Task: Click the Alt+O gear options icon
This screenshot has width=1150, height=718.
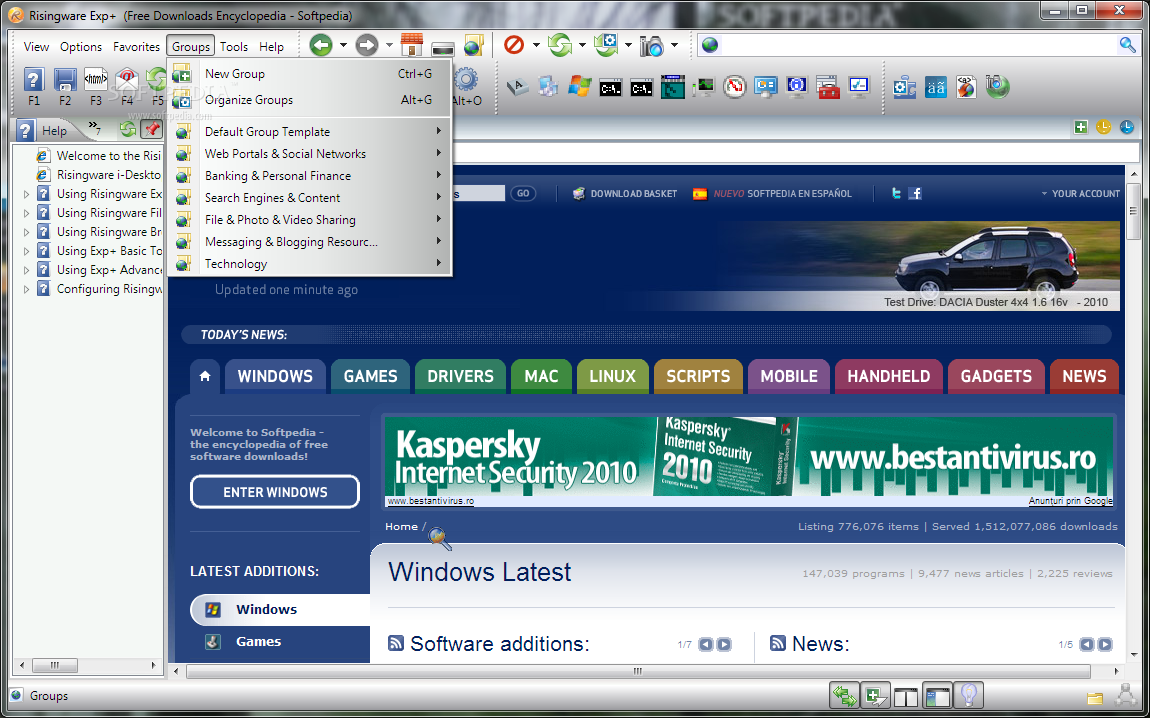Action: [466, 80]
